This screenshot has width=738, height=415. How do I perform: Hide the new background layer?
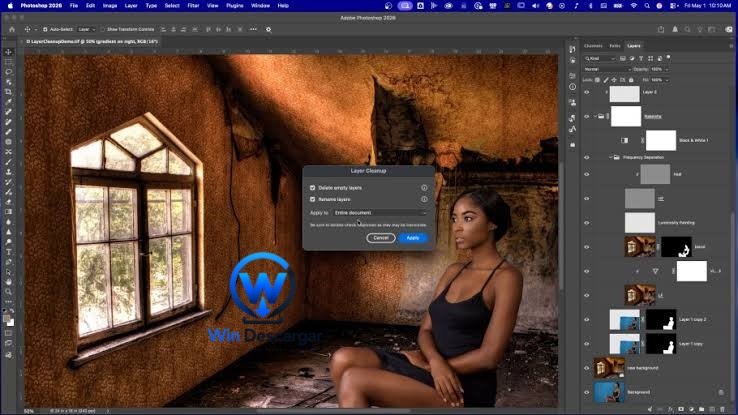(586, 368)
